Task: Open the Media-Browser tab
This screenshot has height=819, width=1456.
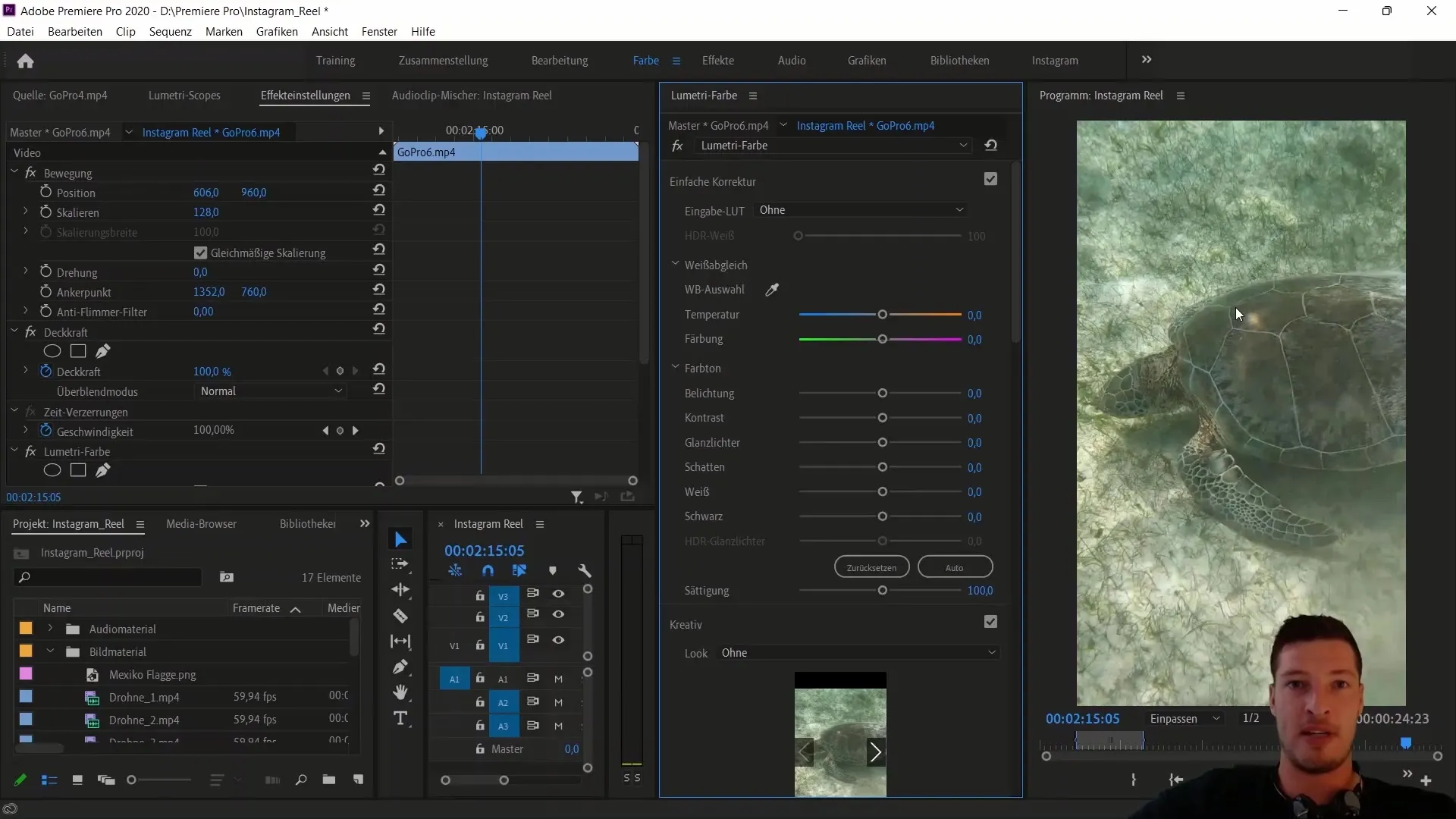Action: tap(201, 524)
